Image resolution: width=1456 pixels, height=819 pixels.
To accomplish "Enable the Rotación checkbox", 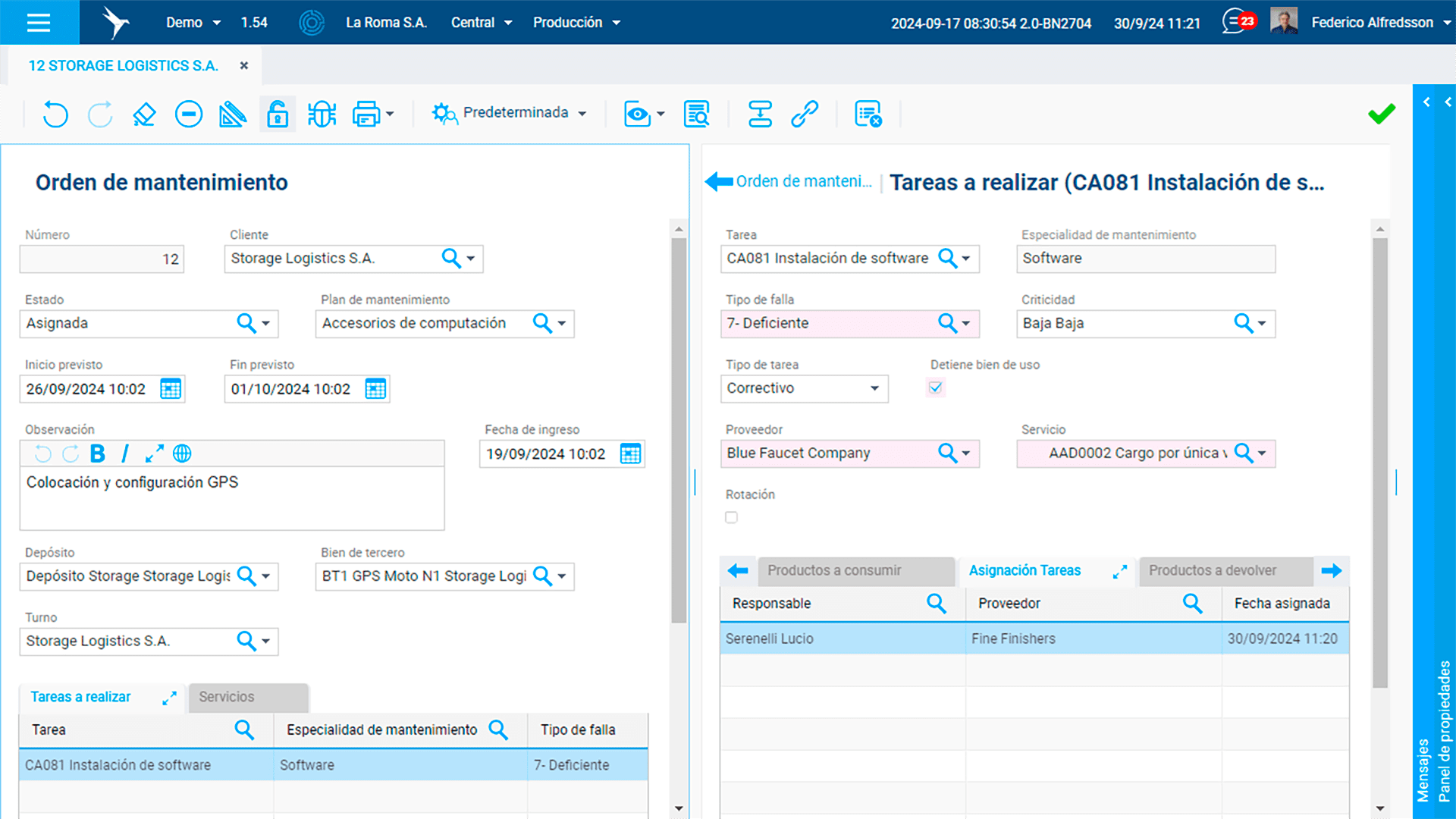I will [x=731, y=517].
